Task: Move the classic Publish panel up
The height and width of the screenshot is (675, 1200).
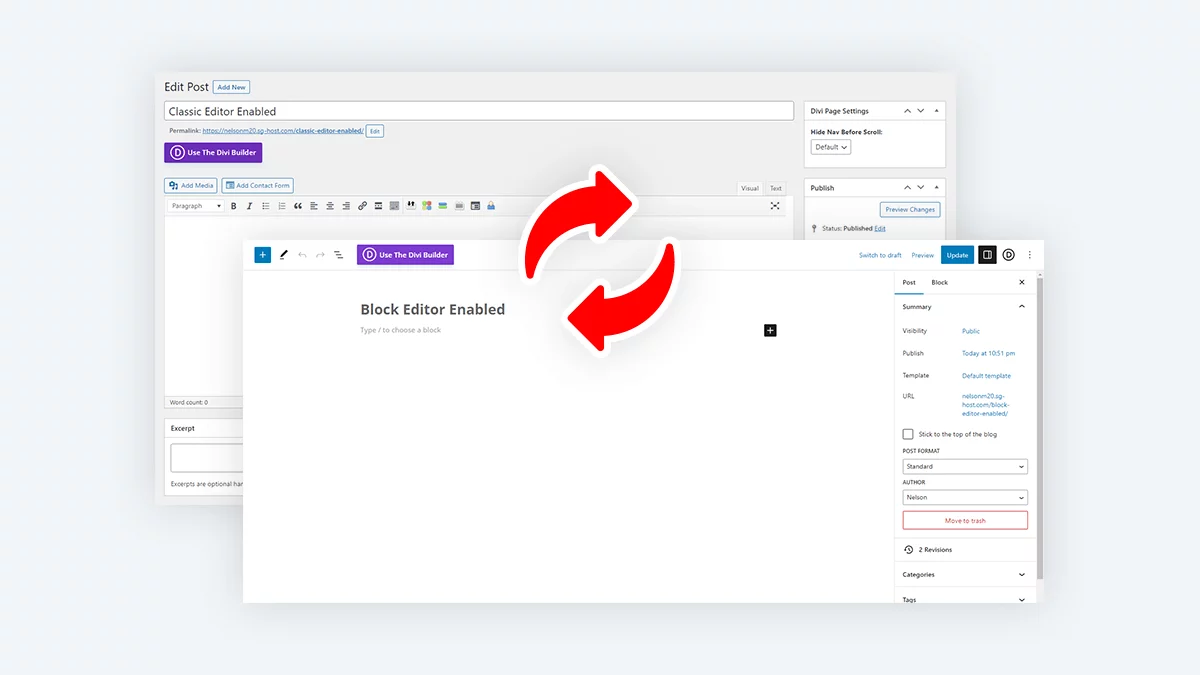Action: (x=908, y=188)
